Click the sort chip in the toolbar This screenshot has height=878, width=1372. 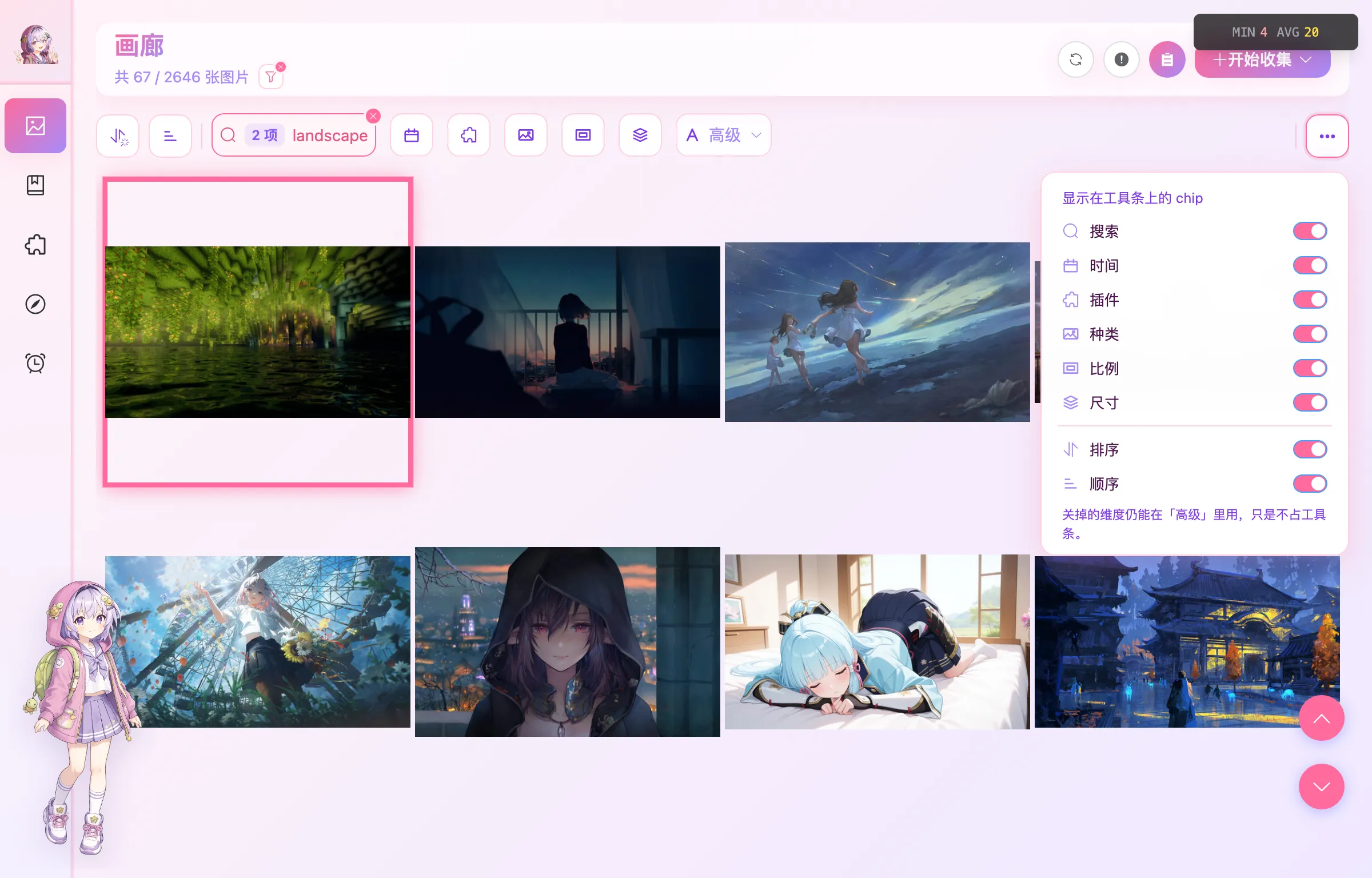click(x=118, y=135)
